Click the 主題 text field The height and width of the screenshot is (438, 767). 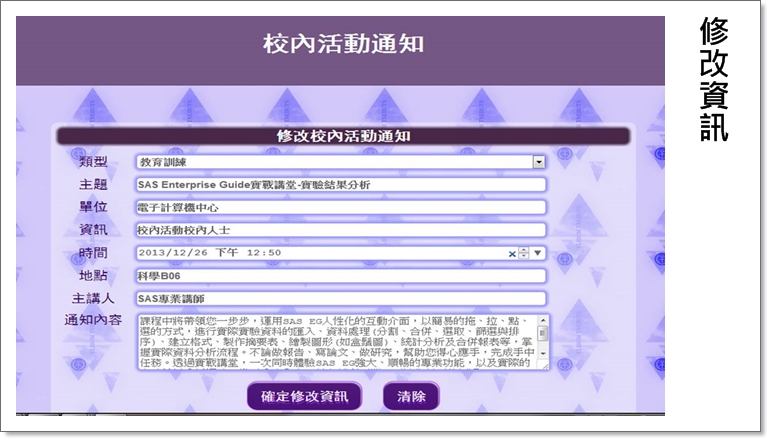pyautogui.click(x=340, y=184)
